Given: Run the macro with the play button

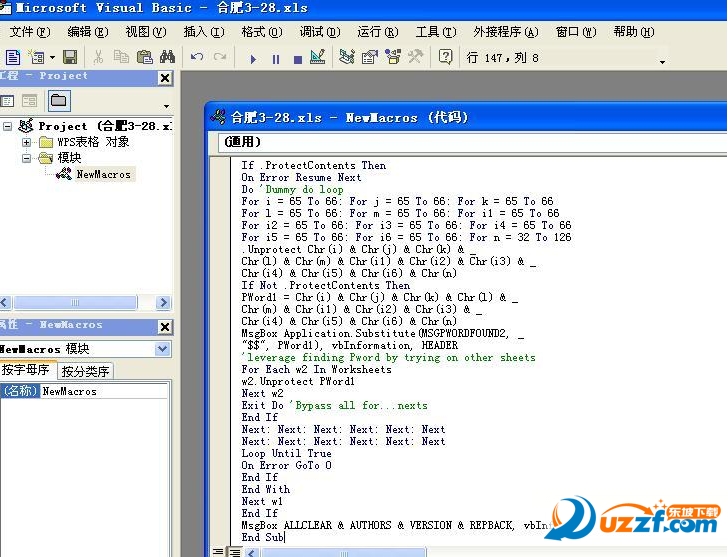Looking at the screenshot, I should [253, 59].
